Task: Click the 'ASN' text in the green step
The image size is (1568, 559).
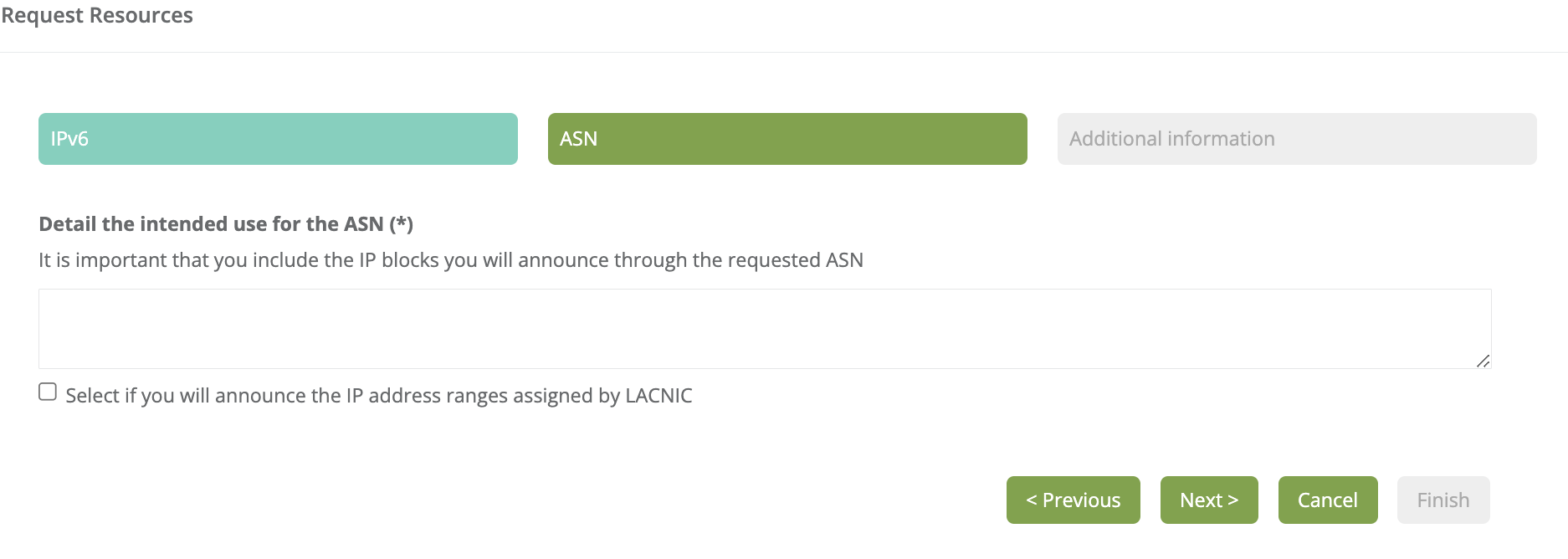Action: (578, 139)
